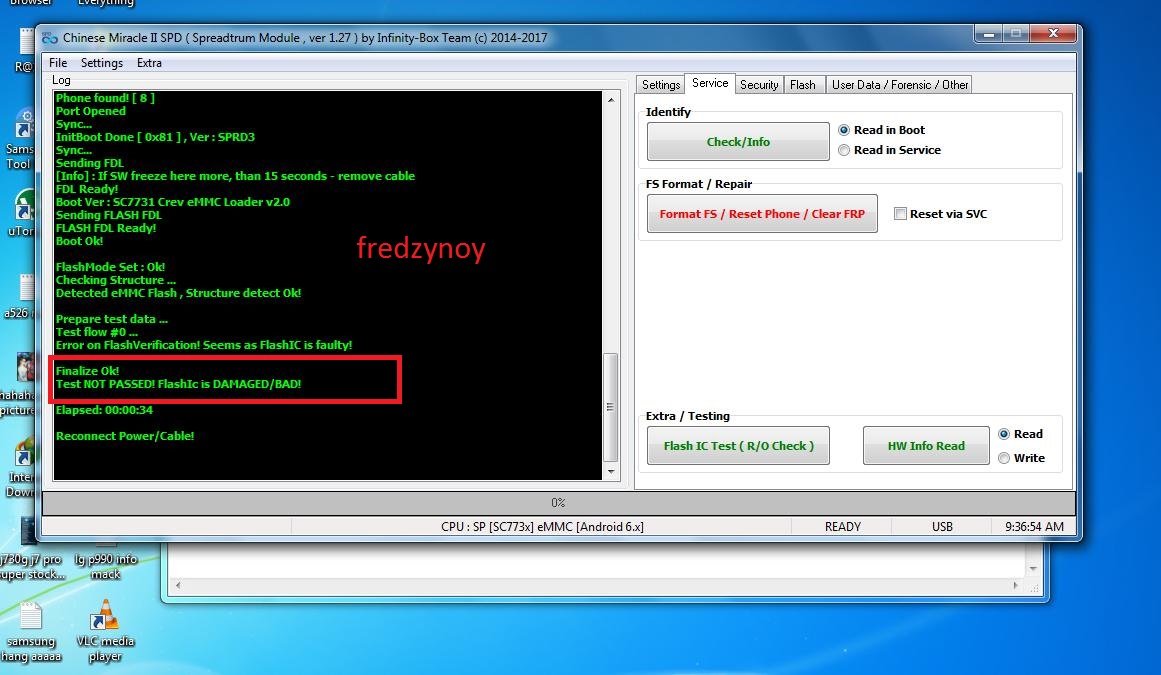Click log scrollbar down arrow

point(611,471)
